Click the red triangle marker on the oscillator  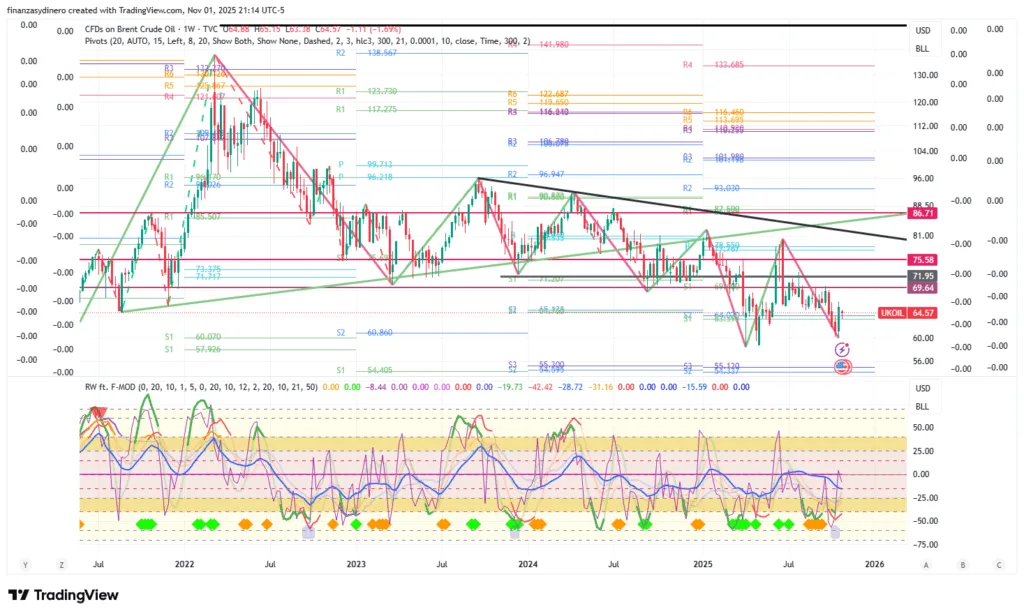(x=98, y=412)
